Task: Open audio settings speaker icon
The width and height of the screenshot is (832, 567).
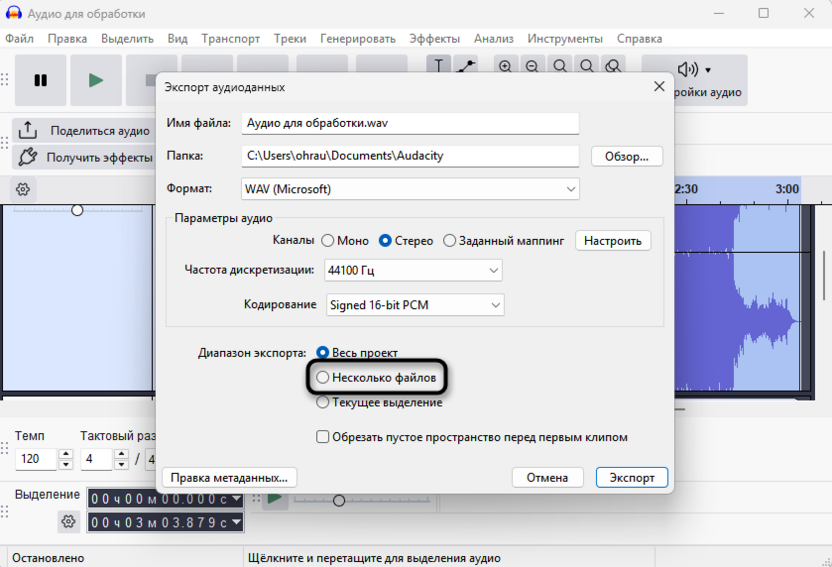Action: [688, 69]
